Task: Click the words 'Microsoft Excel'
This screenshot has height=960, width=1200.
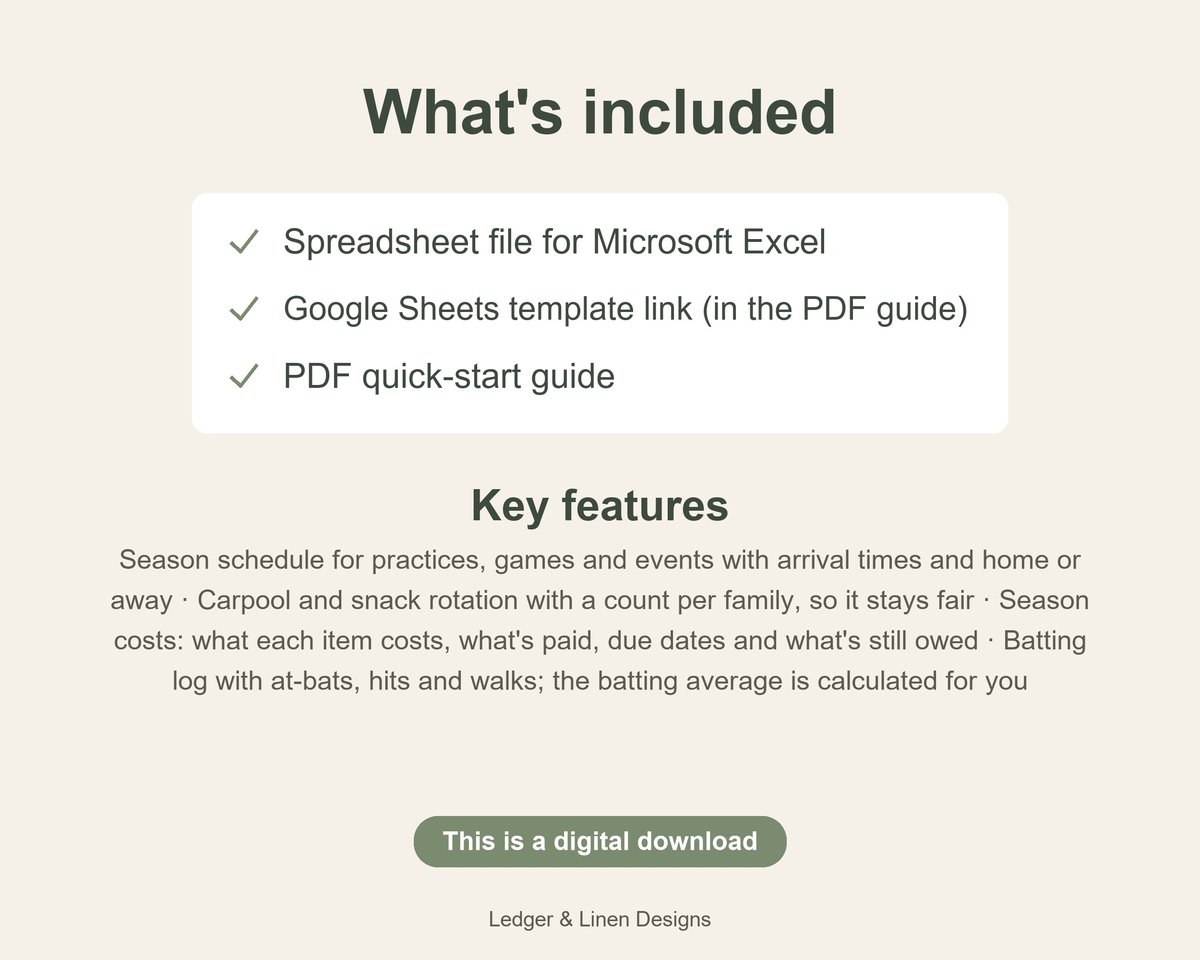Action: 709,242
